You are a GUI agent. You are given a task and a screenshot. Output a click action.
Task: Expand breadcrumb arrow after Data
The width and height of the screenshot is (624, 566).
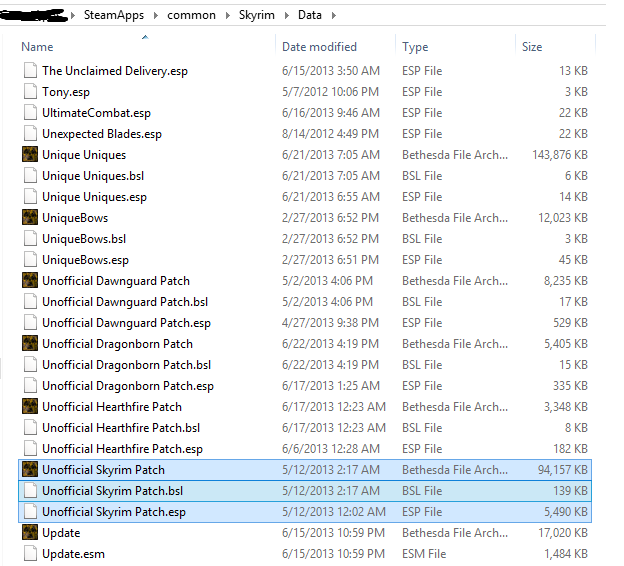coord(333,15)
